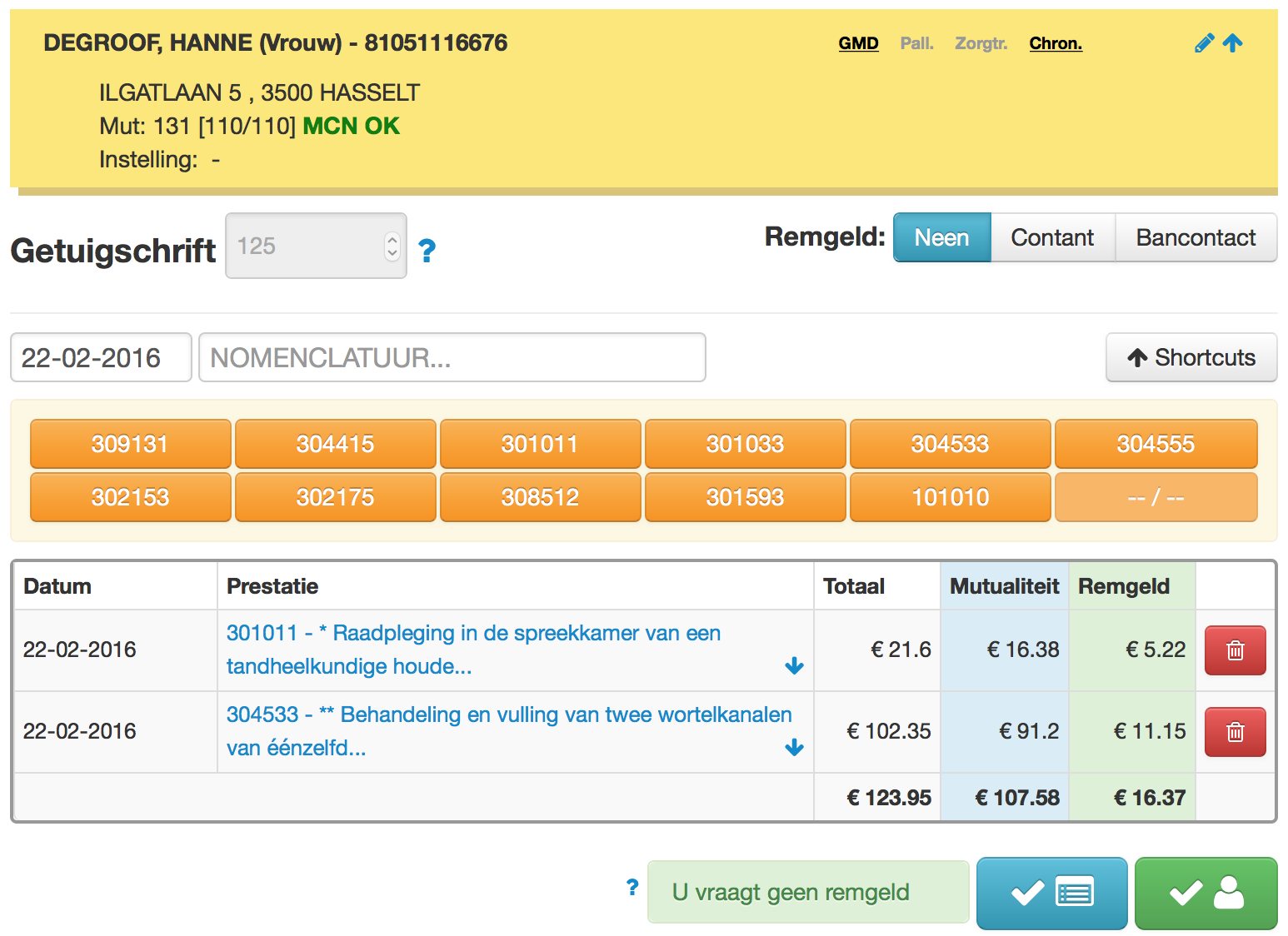Open the 304533 Behandeling prestatie link

(x=509, y=731)
